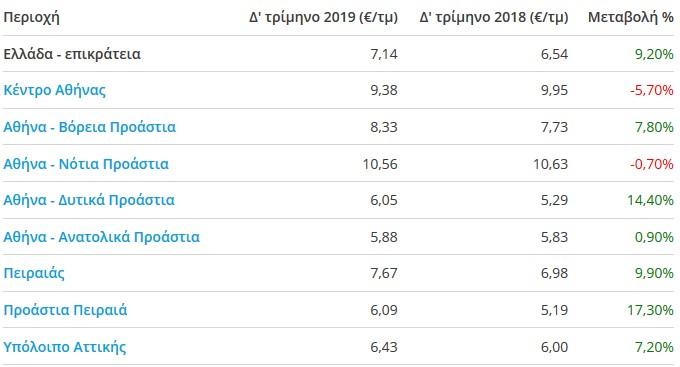This screenshot has width=680, height=367.
Task: Click the -5,70% change value
Action: pos(652,90)
